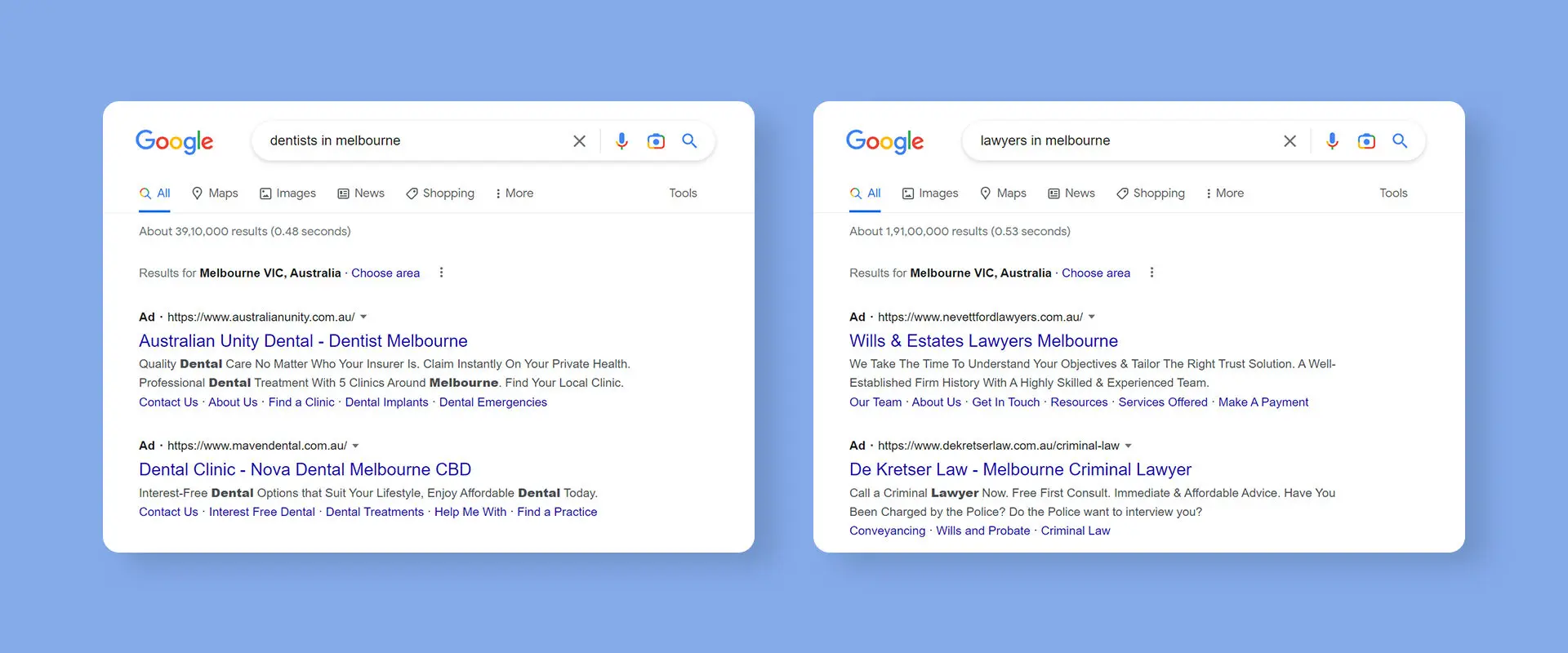Clear the 'dentists in melbourne' search query

pos(579,141)
